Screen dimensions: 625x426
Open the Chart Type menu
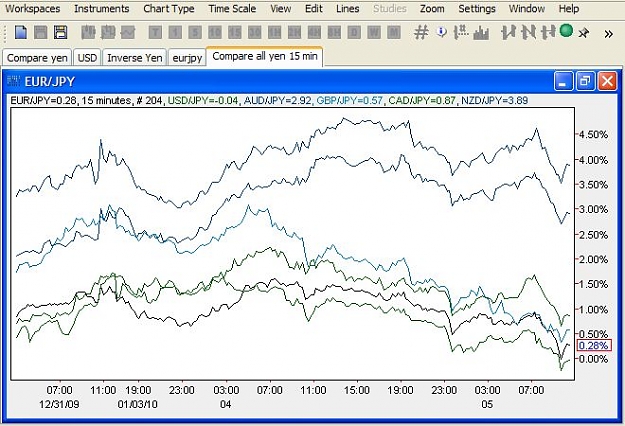pos(169,9)
